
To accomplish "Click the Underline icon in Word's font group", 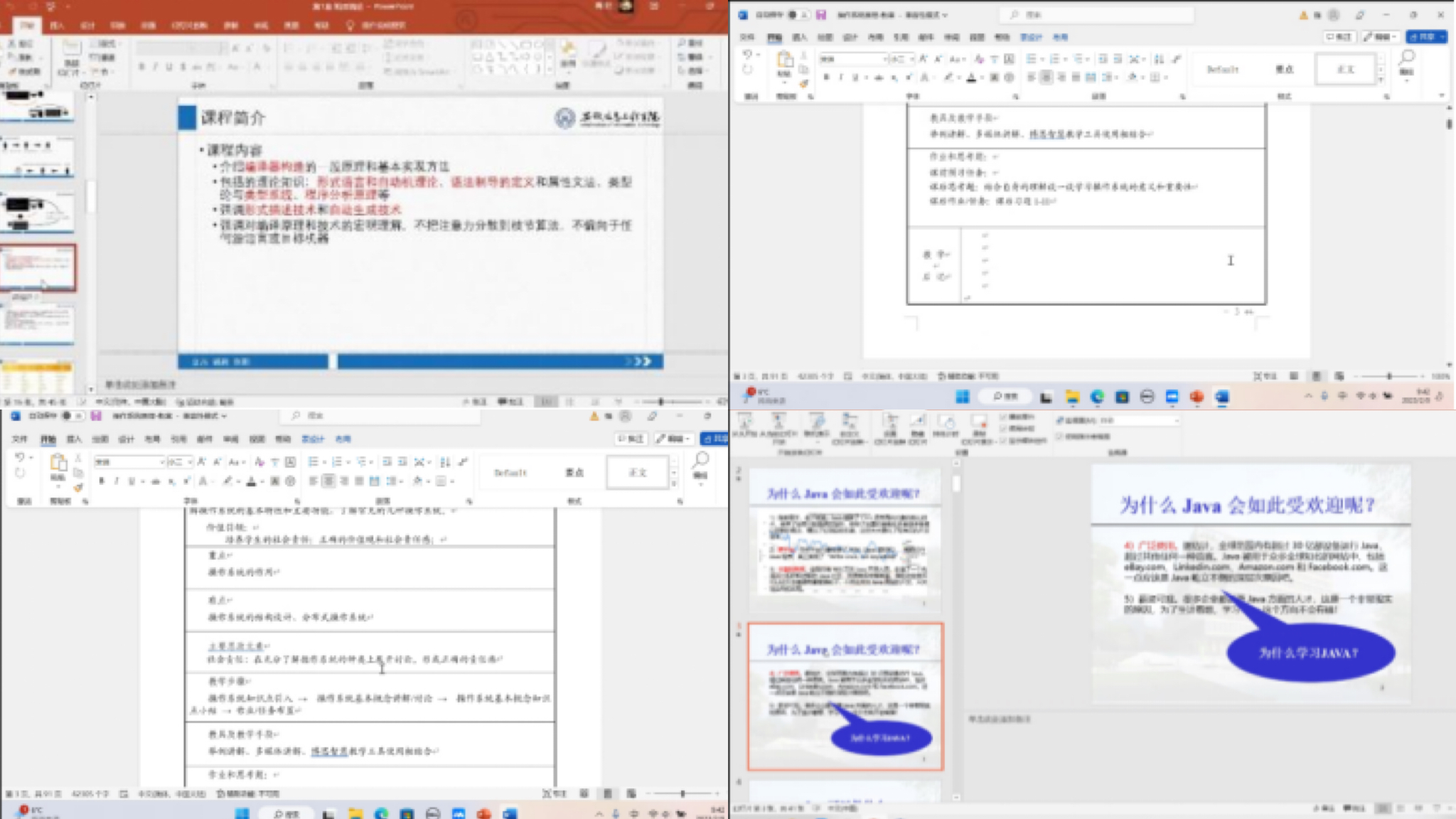I will (x=130, y=481).
